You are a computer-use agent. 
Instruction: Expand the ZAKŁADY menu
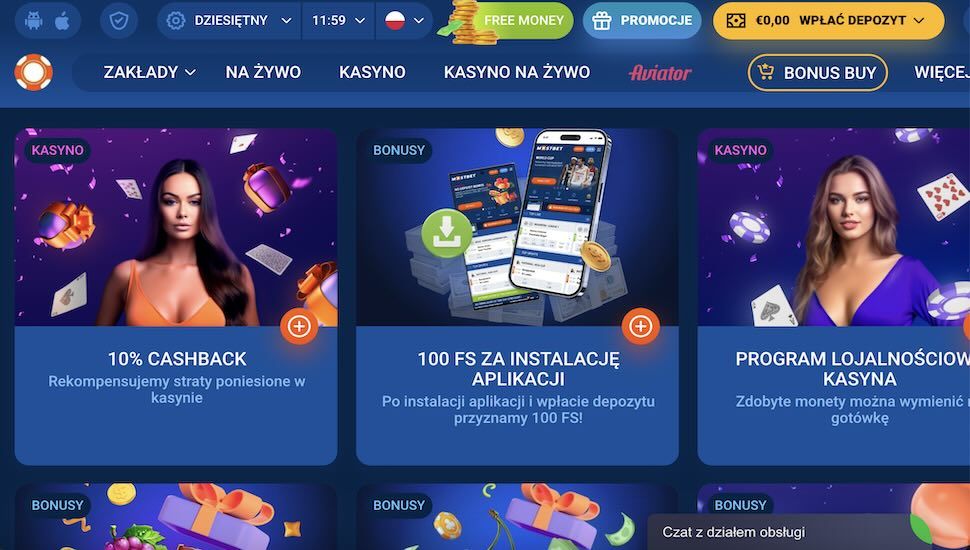[150, 72]
